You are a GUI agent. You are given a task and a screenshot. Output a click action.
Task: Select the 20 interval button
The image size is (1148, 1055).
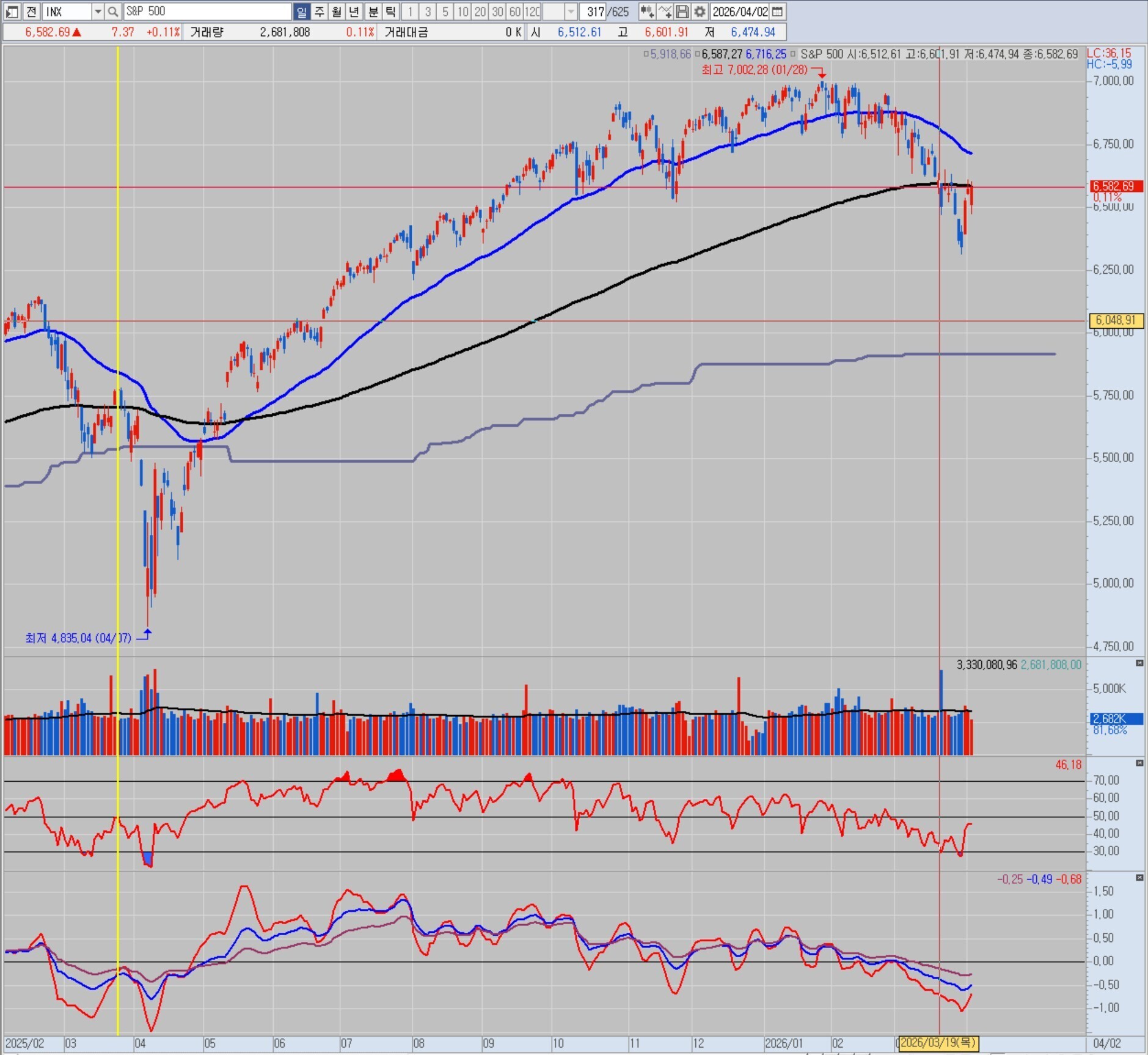480,11
